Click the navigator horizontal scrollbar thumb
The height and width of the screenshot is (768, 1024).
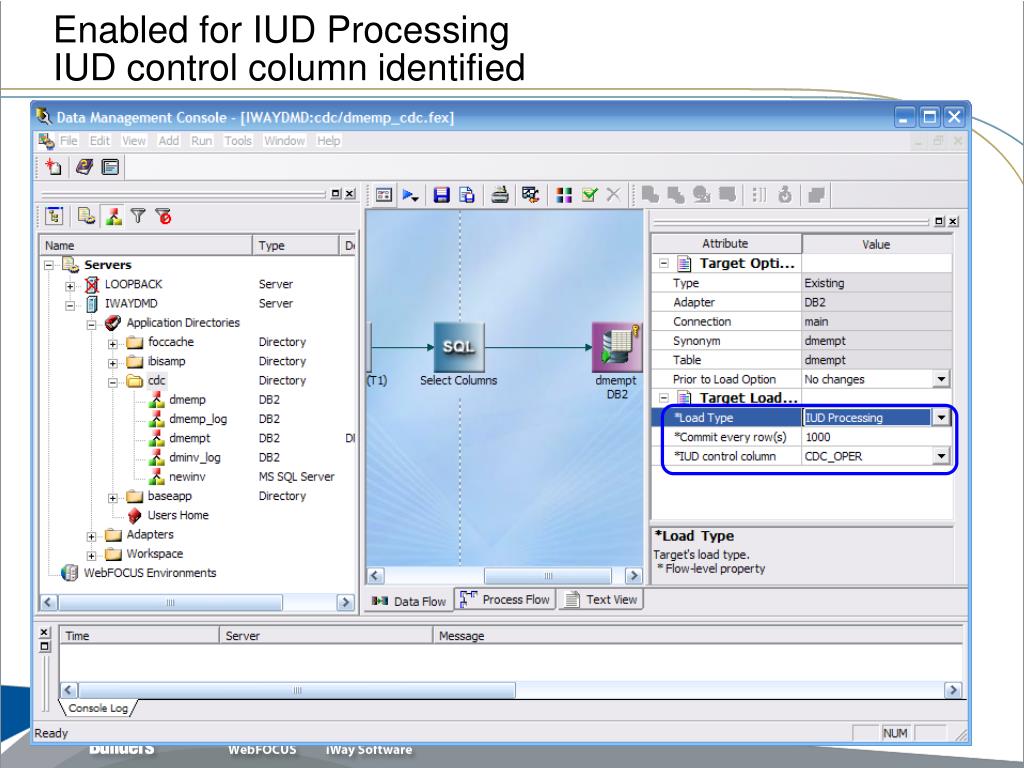[x=170, y=602]
